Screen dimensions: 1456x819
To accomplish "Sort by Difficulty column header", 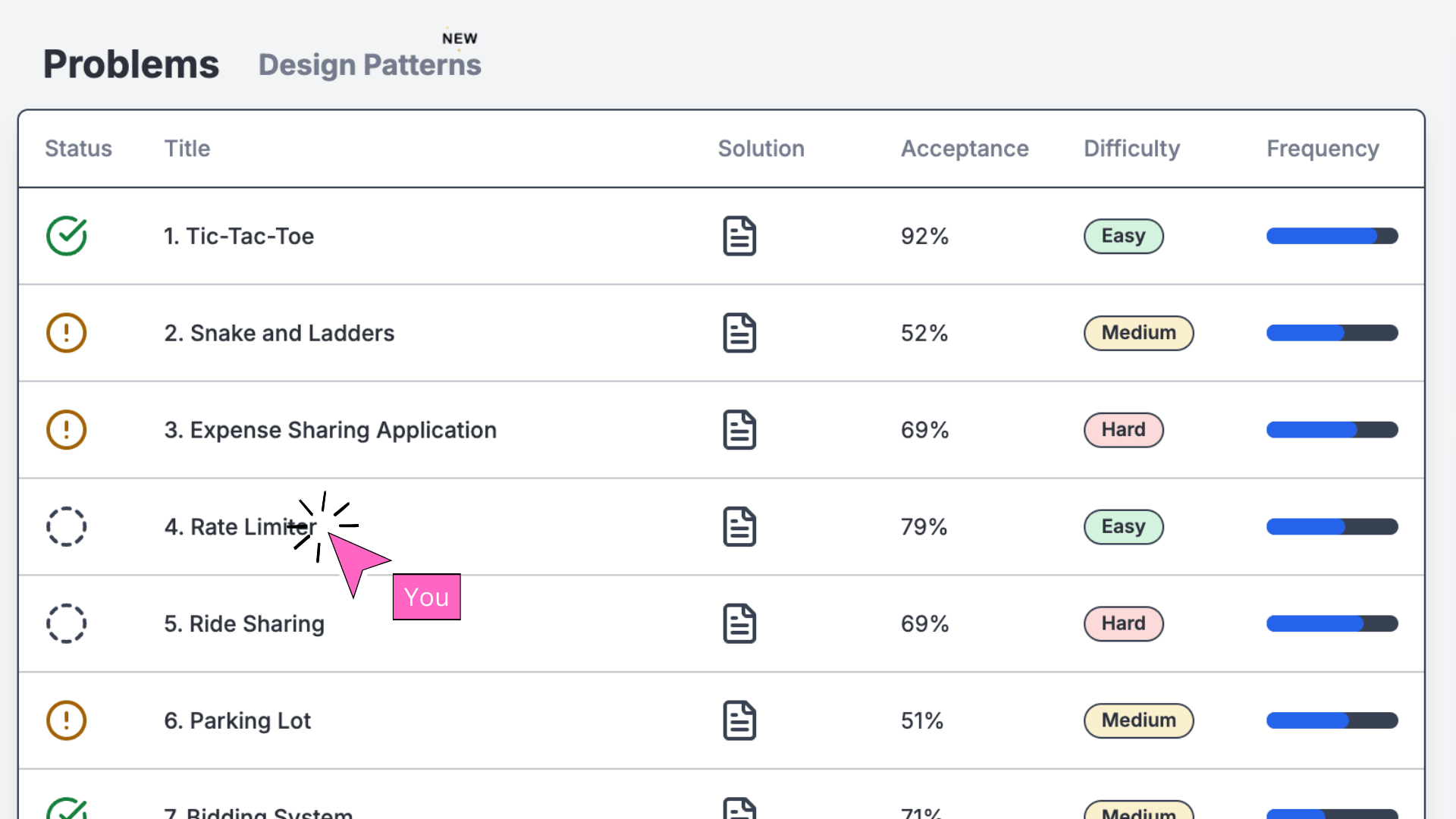I will point(1131,149).
